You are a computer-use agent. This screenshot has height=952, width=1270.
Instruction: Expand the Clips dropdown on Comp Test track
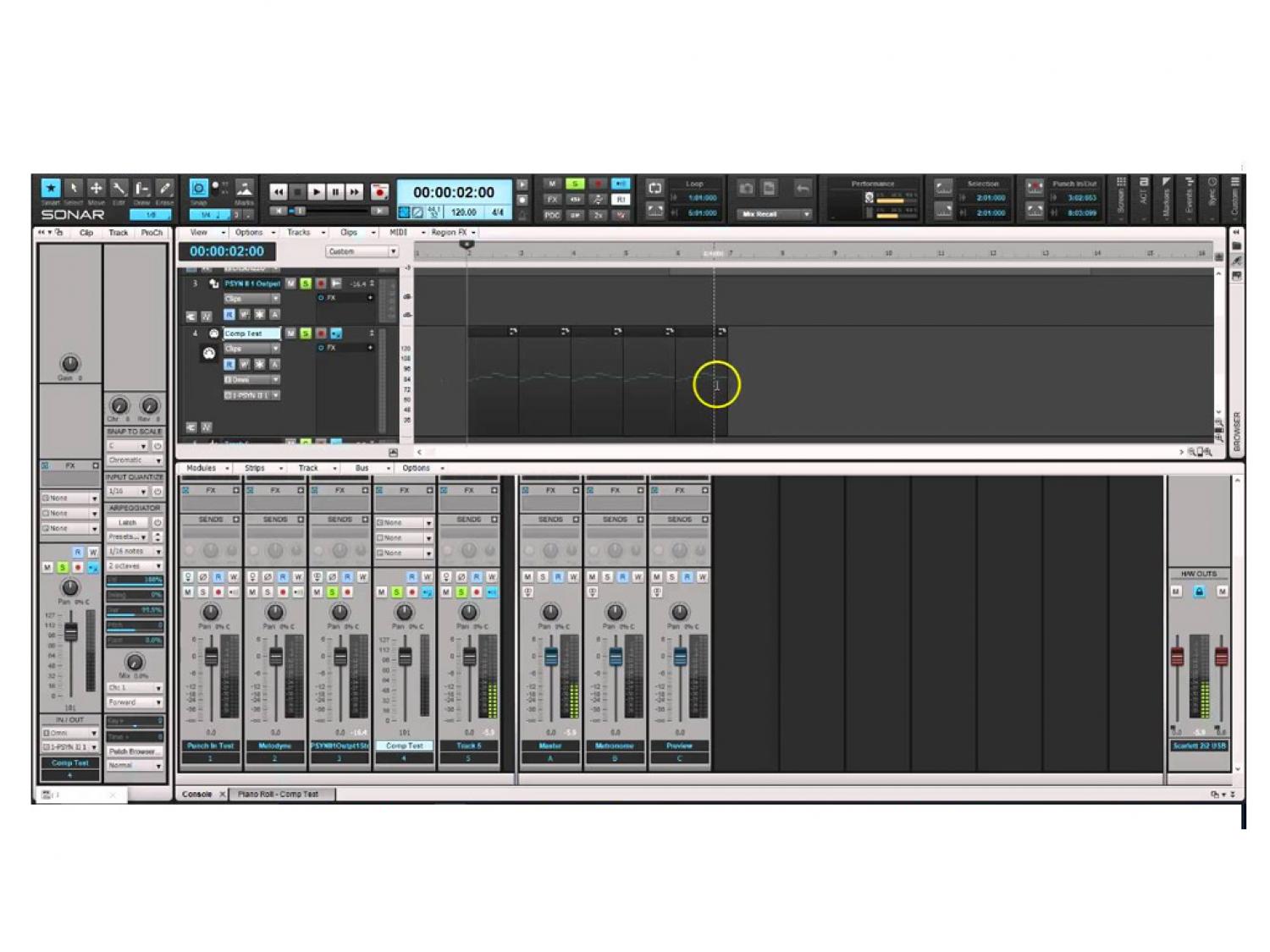tap(251, 349)
